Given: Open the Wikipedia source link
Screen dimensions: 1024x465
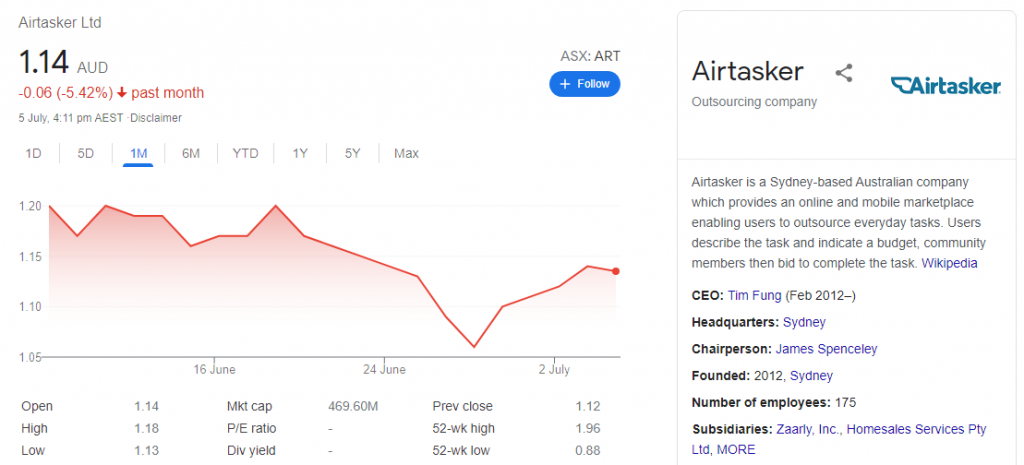Looking at the screenshot, I should tap(950, 263).
